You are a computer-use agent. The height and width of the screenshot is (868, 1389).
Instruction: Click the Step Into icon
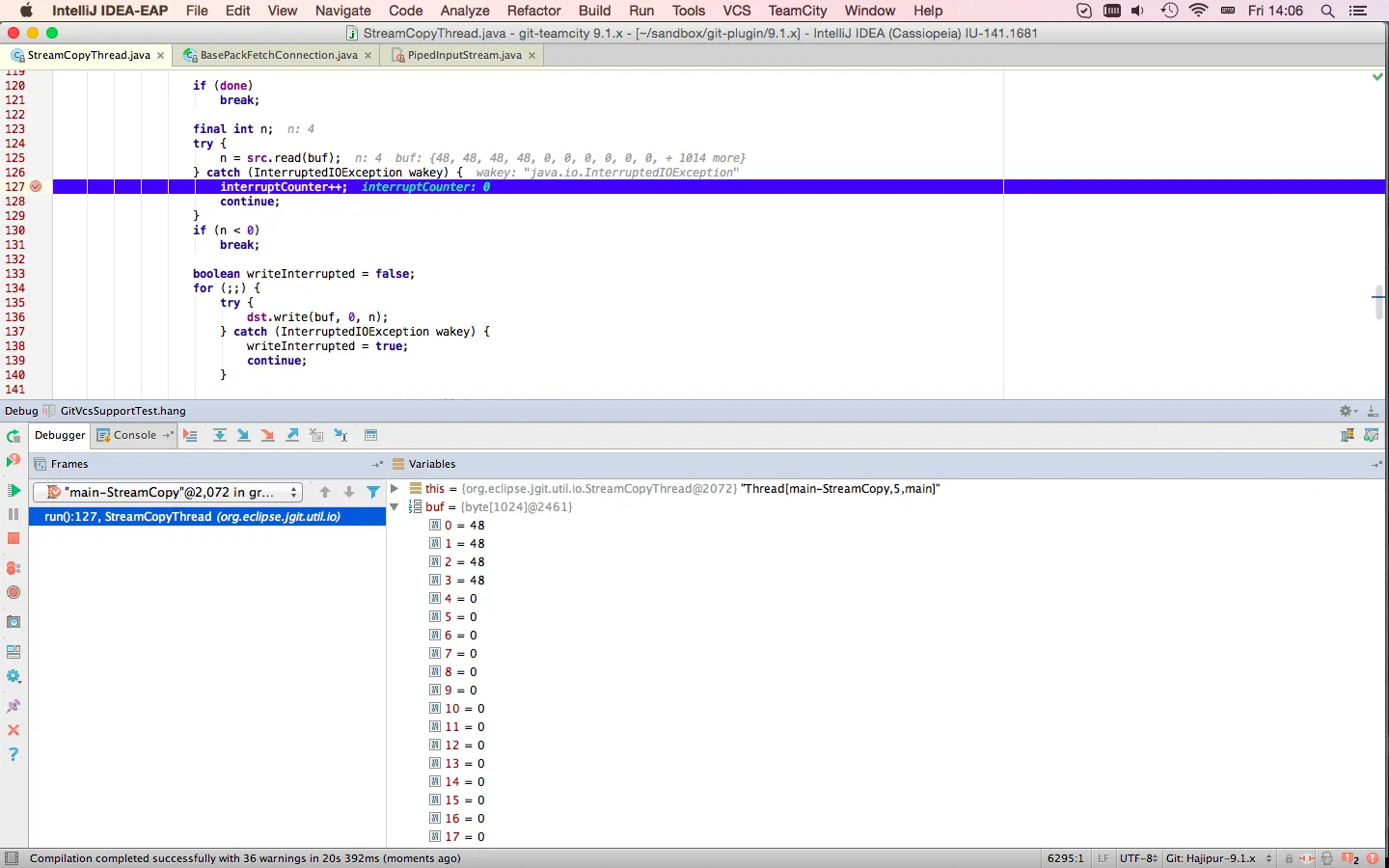(244, 436)
